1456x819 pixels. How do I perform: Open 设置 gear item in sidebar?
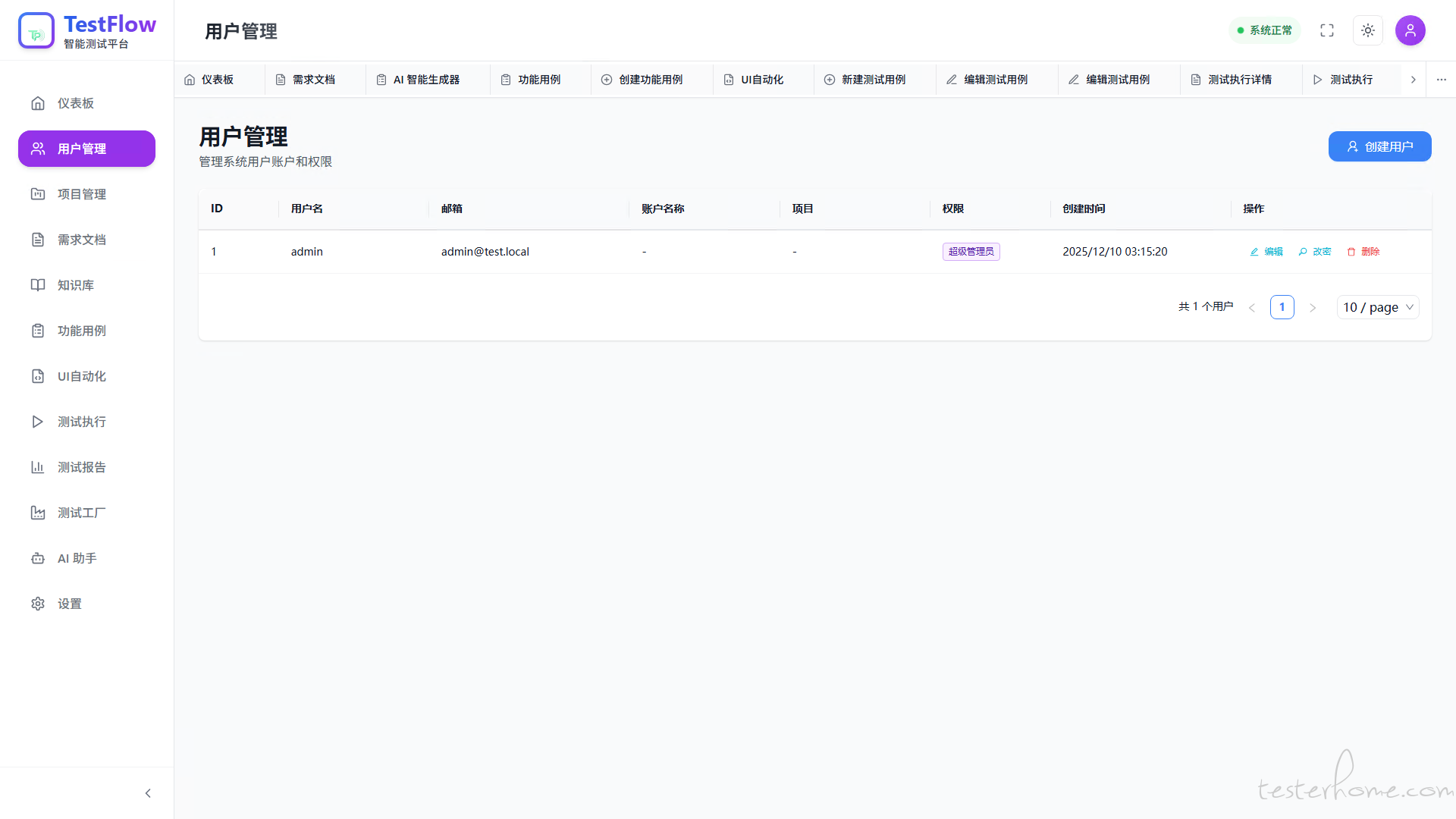69,604
